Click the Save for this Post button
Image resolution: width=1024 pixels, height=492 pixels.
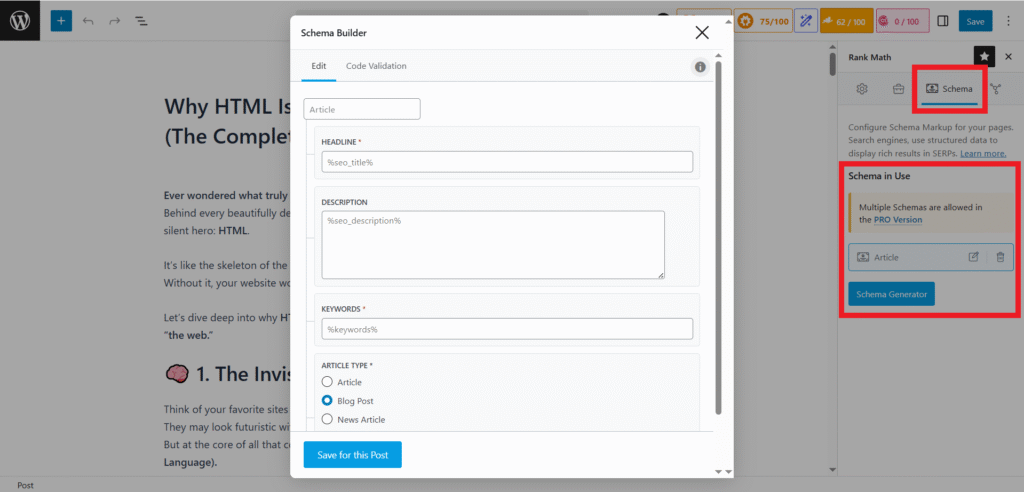pos(352,455)
